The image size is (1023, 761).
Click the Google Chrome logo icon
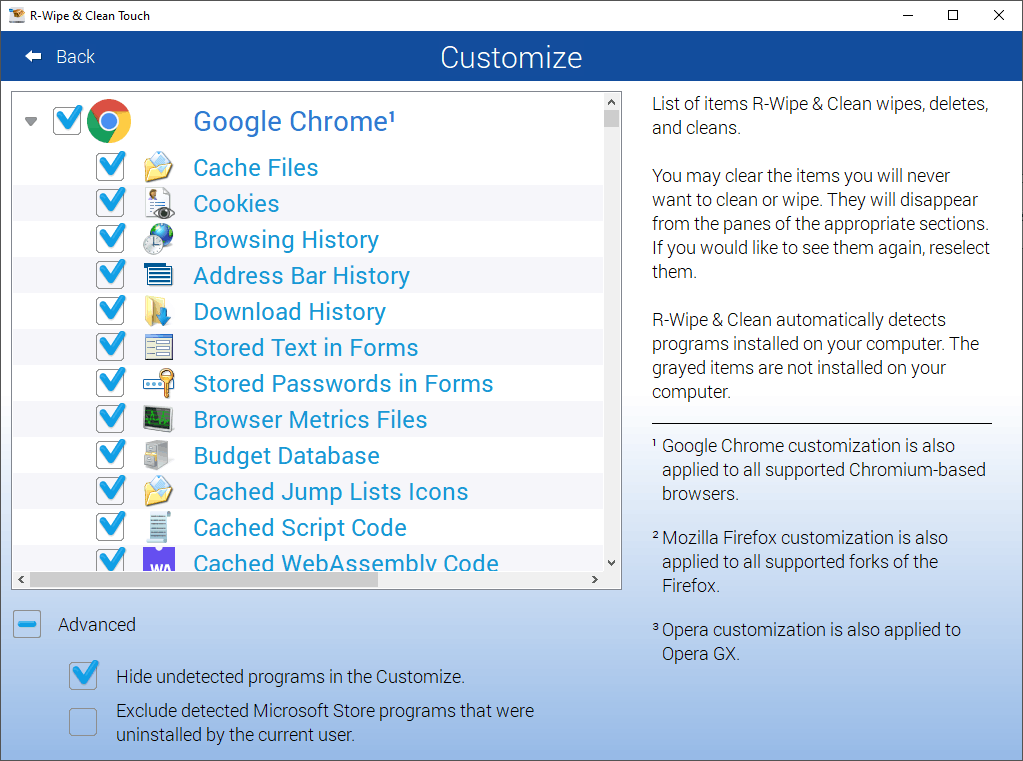[109, 121]
